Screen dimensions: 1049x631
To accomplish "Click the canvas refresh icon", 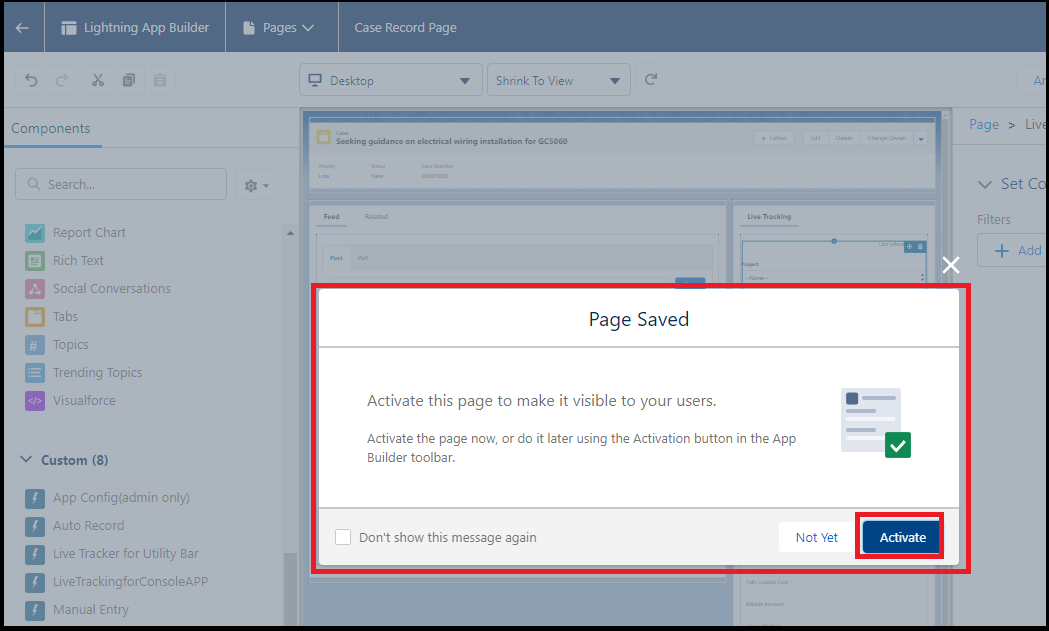I will coord(650,80).
